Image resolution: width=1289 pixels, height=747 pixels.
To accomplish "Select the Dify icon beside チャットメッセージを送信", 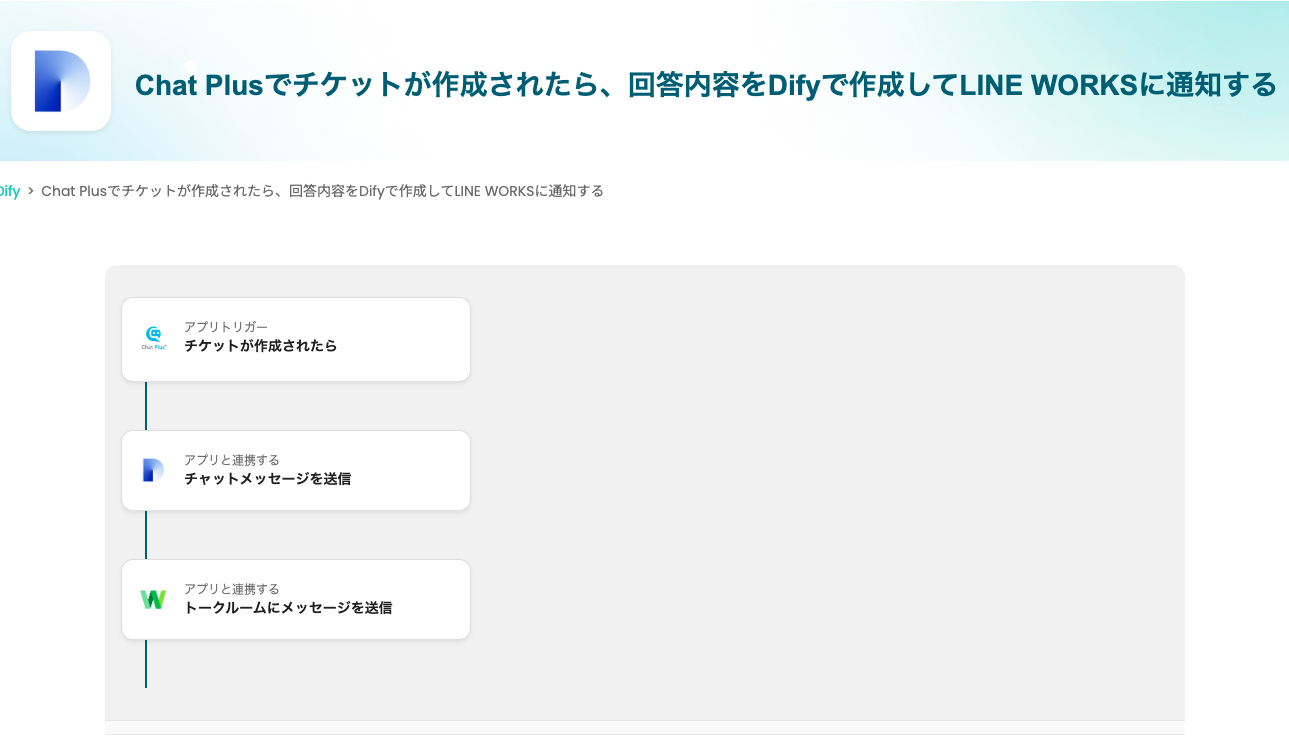I will tap(153, 470).
